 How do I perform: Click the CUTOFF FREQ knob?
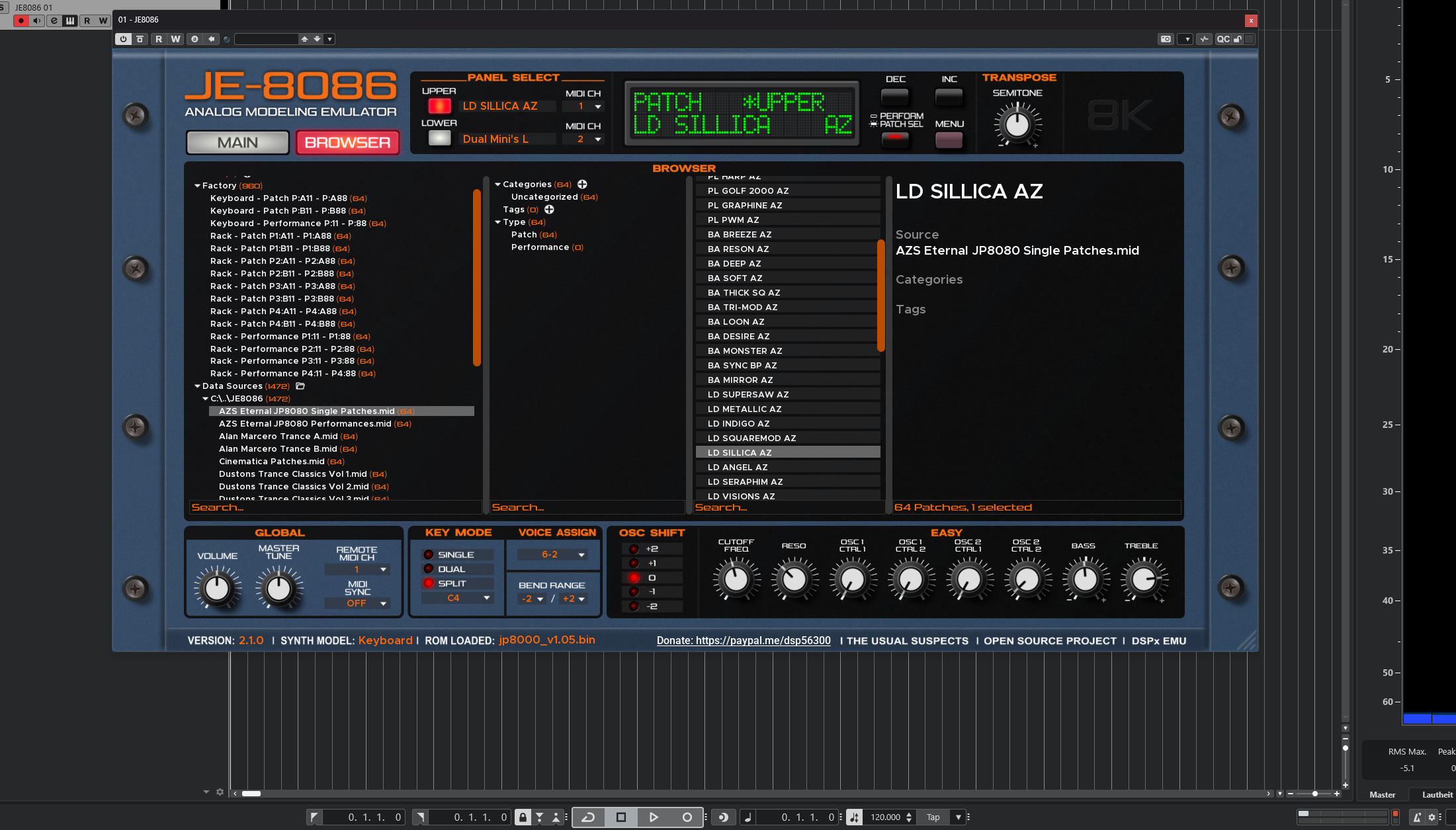(x=736, y=579)
